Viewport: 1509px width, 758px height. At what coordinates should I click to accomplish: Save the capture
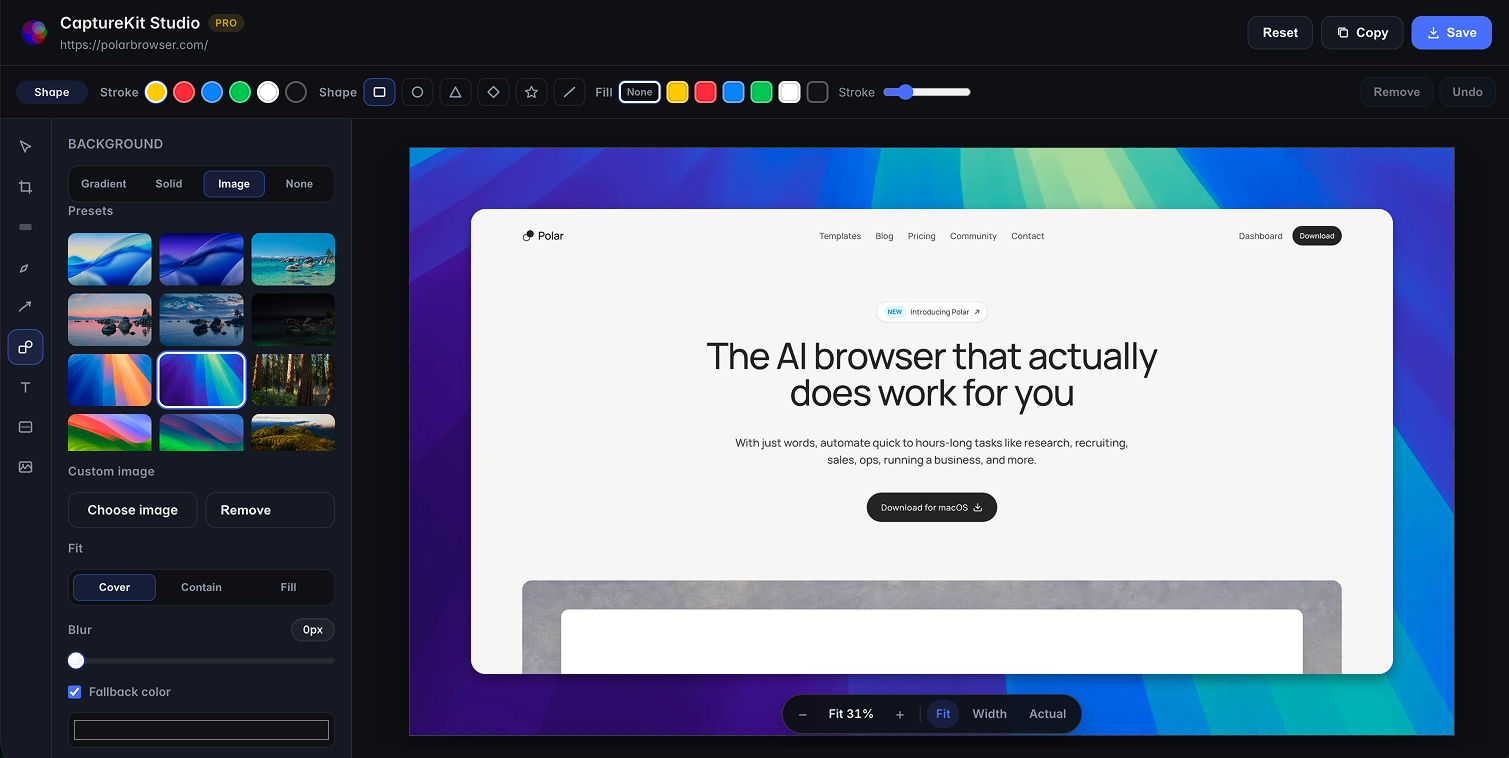coord(1452,32)
